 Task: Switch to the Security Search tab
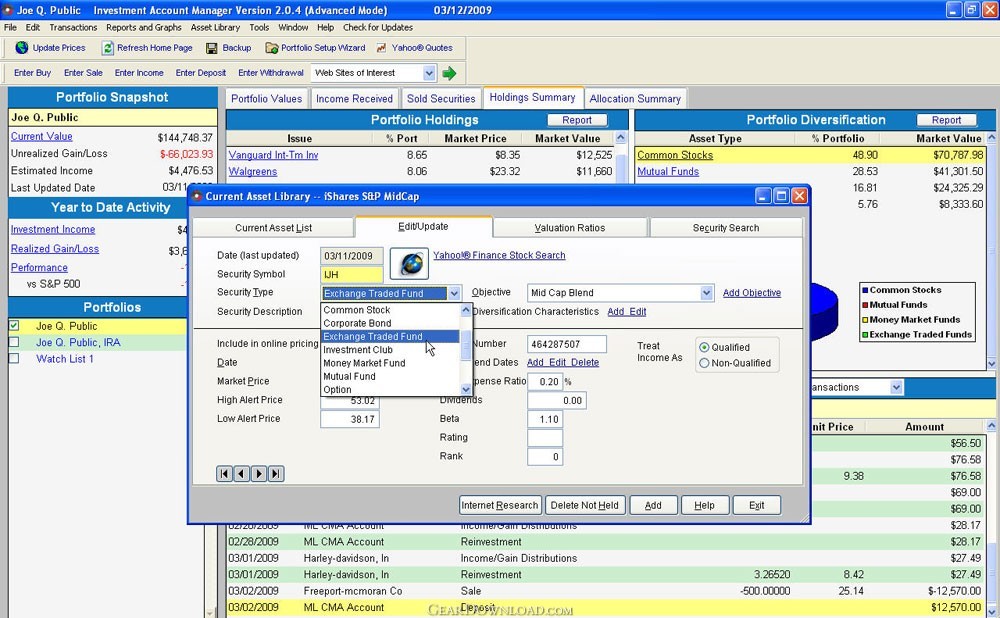pyautogui.click(x=726, y=228)
